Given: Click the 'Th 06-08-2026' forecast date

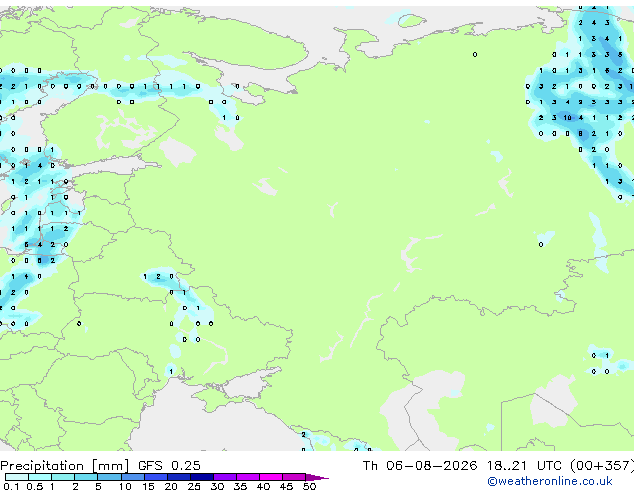Looking at the screenshot, I should (420, 465).
